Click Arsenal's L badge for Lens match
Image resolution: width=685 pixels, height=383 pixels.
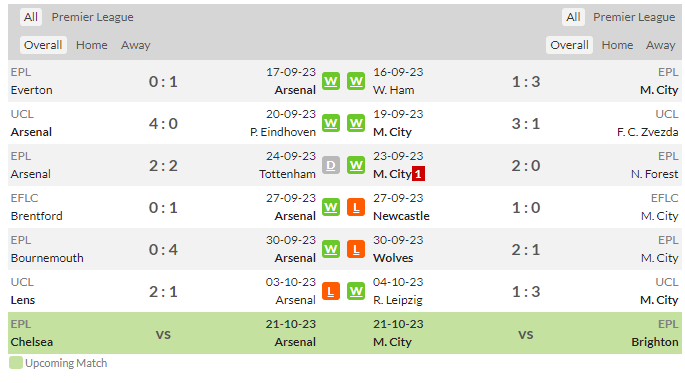click(x=331, y=291)
